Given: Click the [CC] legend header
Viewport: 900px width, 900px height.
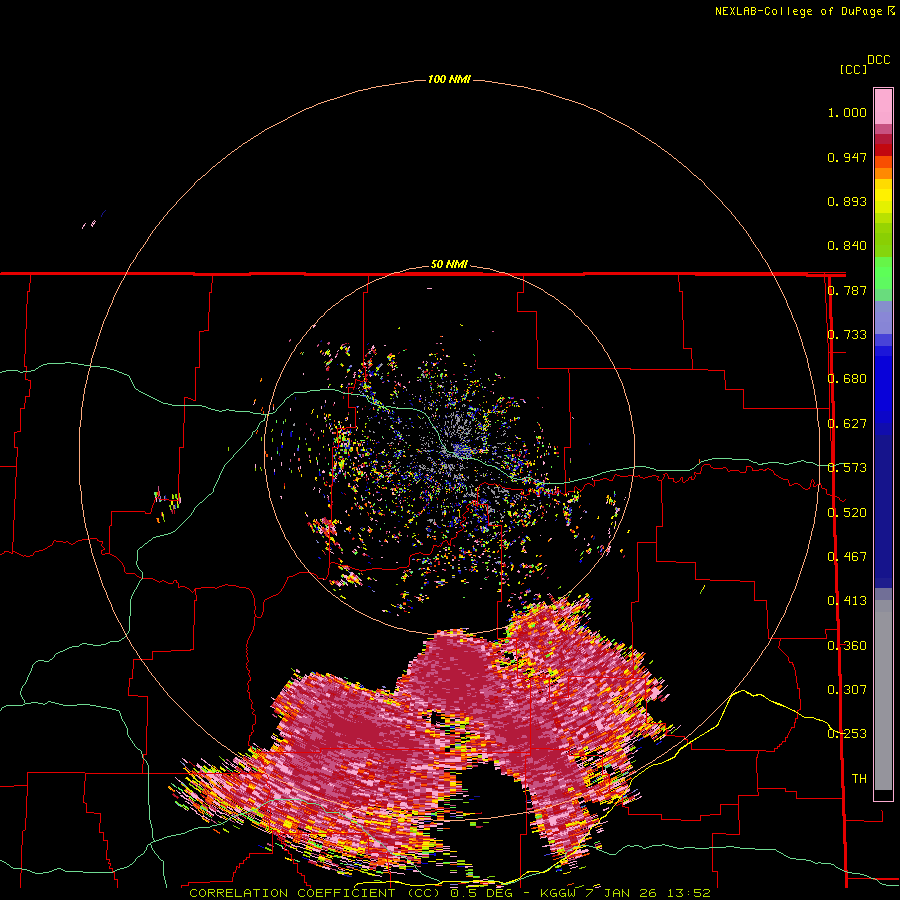Looking at the screenshot, I should [x=853, y=69].
